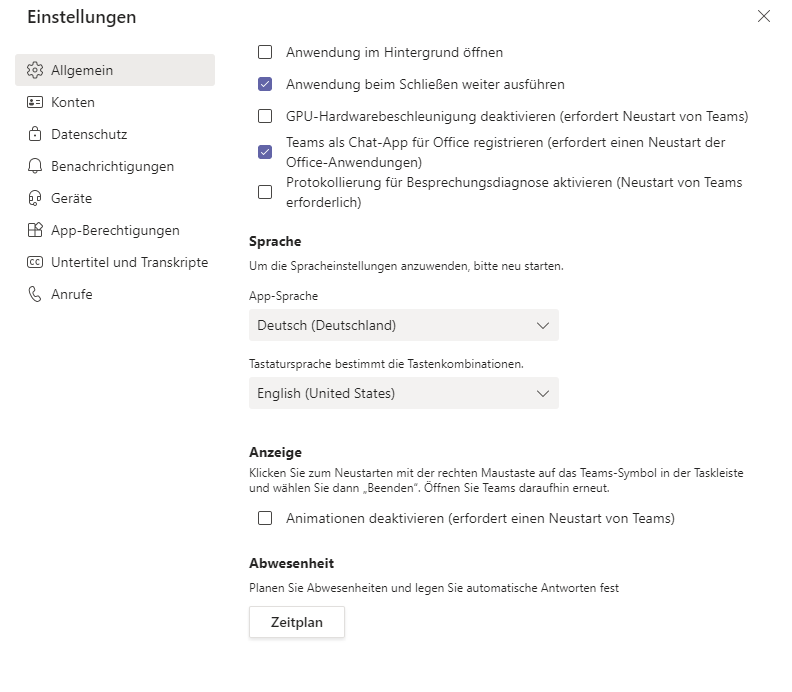Open the keyboard language dropdown English (United States)
The height and width of the screenshot is (692, 792).
tap(404, 393)
